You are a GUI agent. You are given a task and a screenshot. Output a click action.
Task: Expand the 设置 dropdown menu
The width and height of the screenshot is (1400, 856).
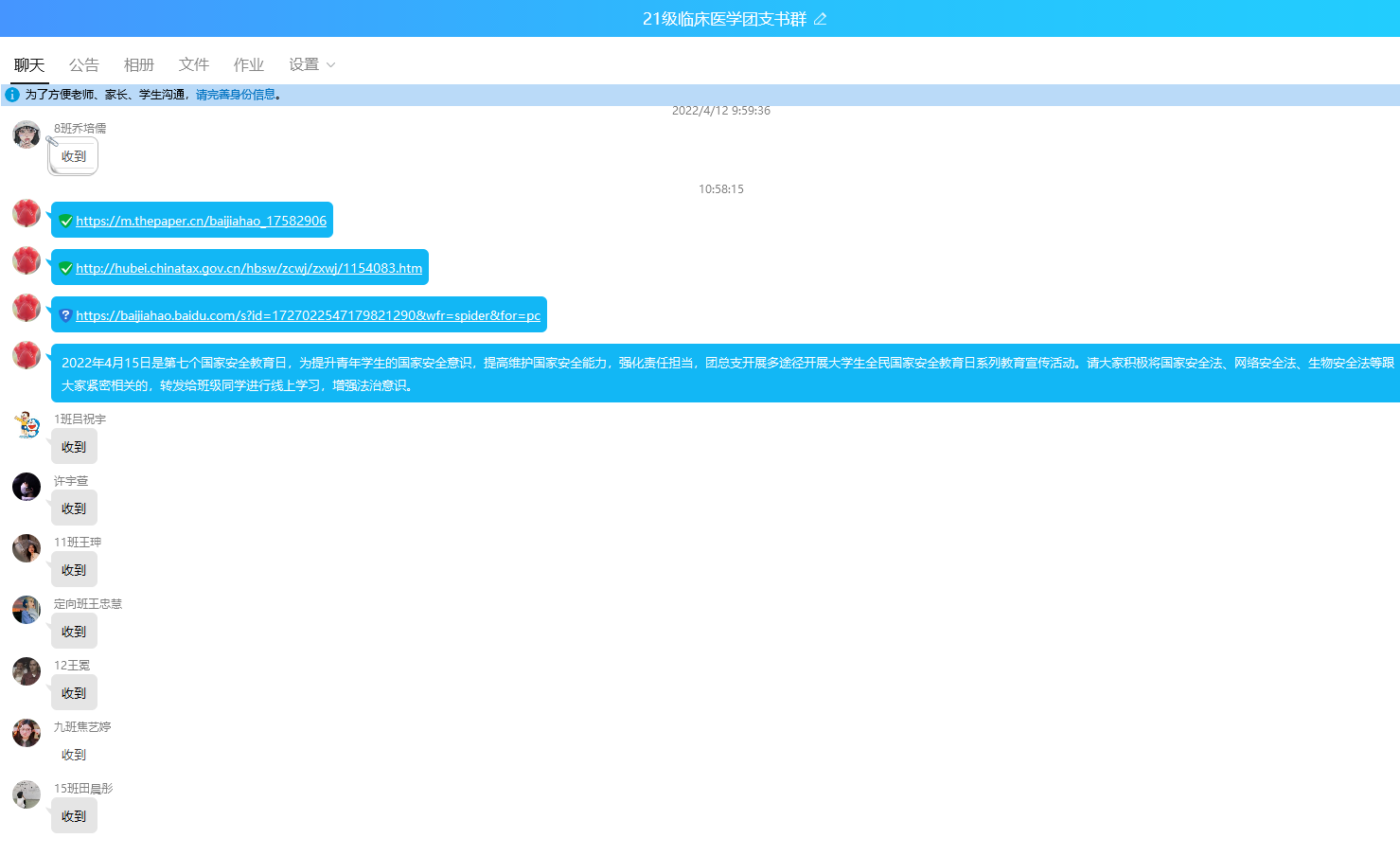[x=311, y=64]
